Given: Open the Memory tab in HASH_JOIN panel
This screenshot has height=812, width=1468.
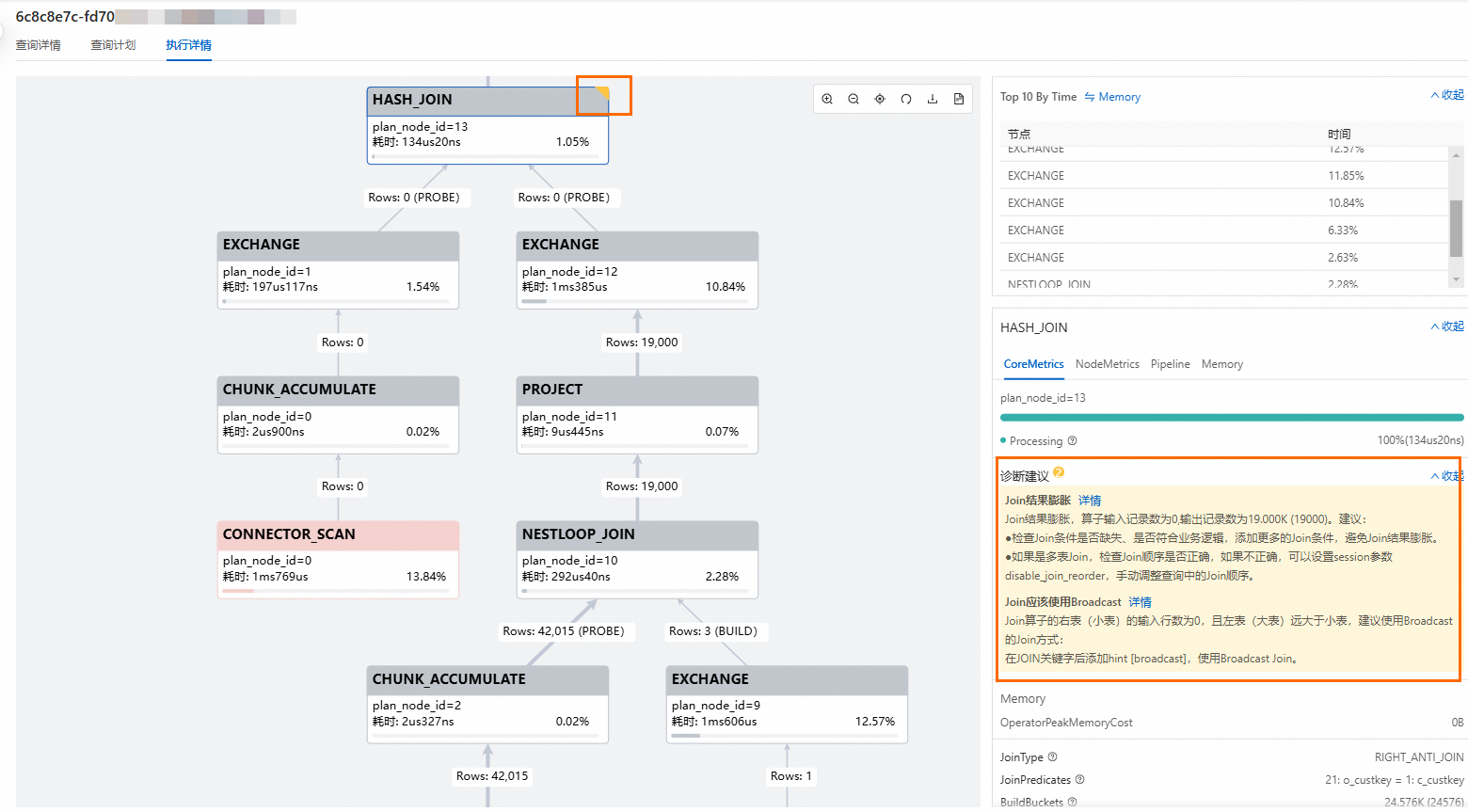Looking at the screenshot, I should click(1221, 364).
